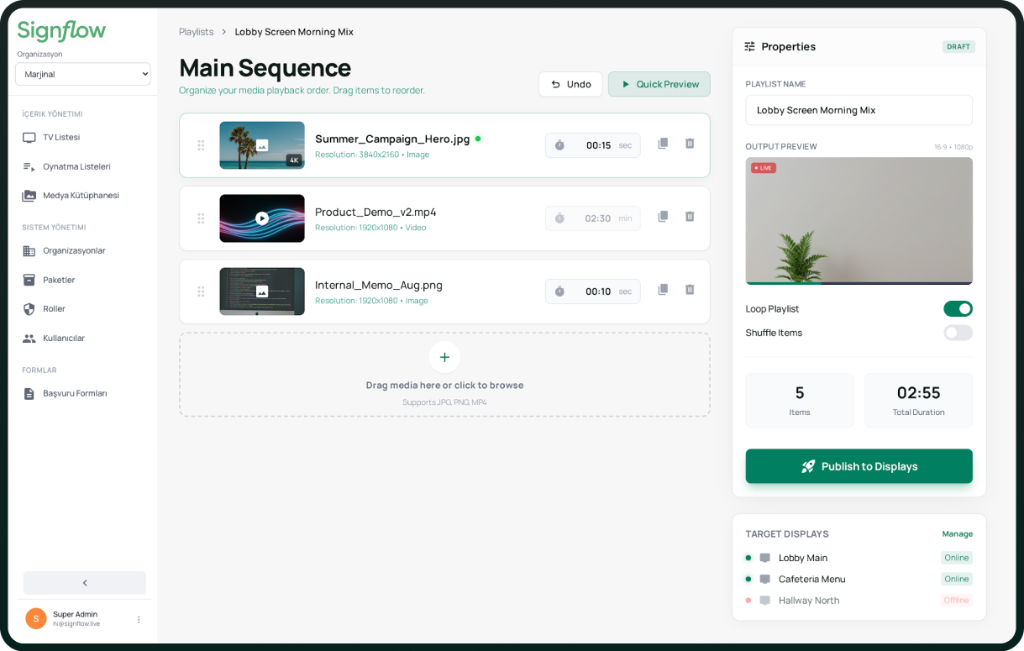Click the Başvuru Formları document icon
The width and height of the screenshot is (1024, 651).
pyautogui.click(x=31, y=393)
